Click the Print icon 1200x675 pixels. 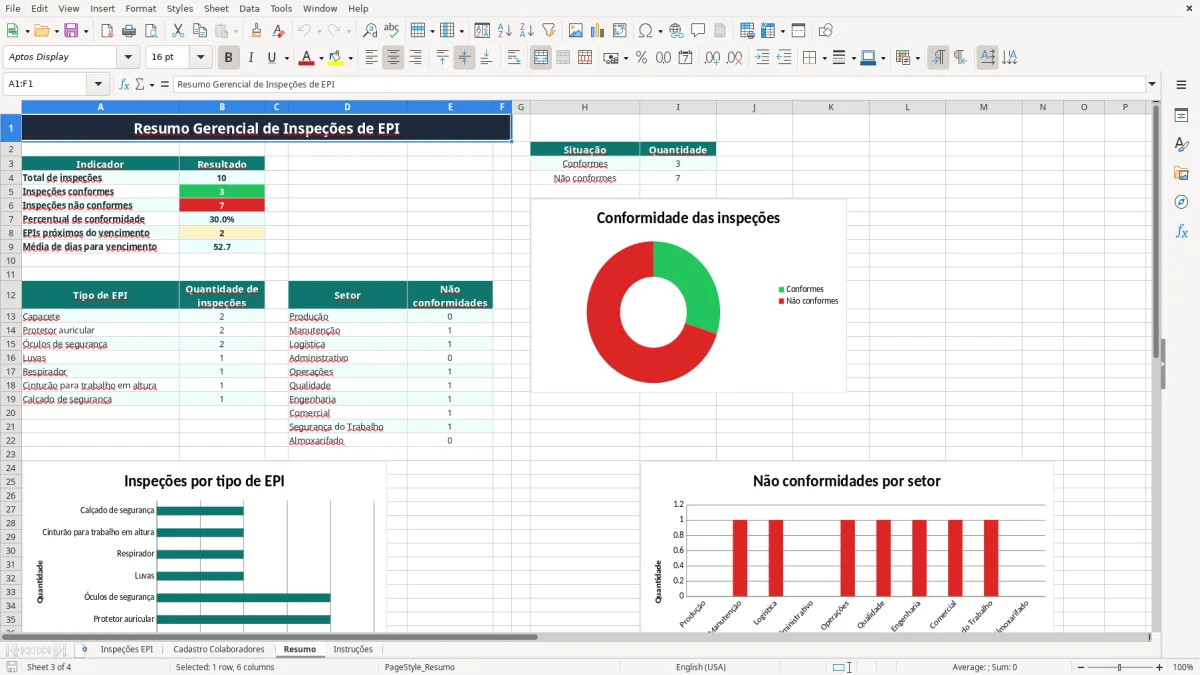(130, 31)
